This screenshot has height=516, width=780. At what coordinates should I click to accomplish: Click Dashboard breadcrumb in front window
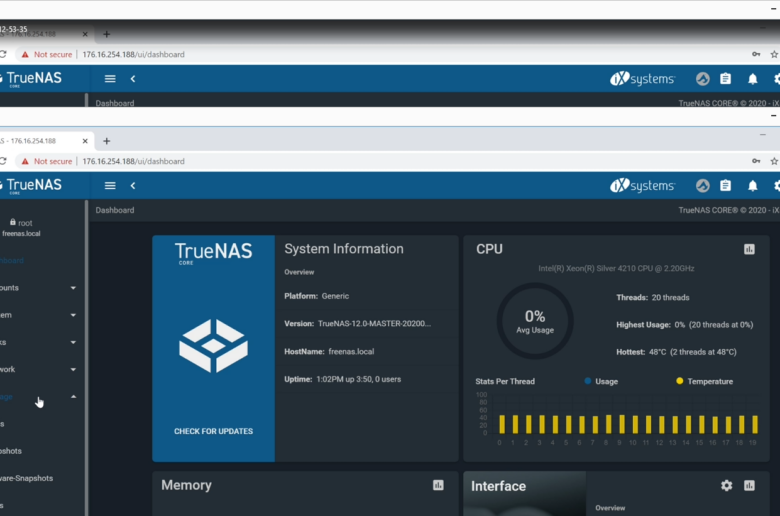(x=115, y=210)
